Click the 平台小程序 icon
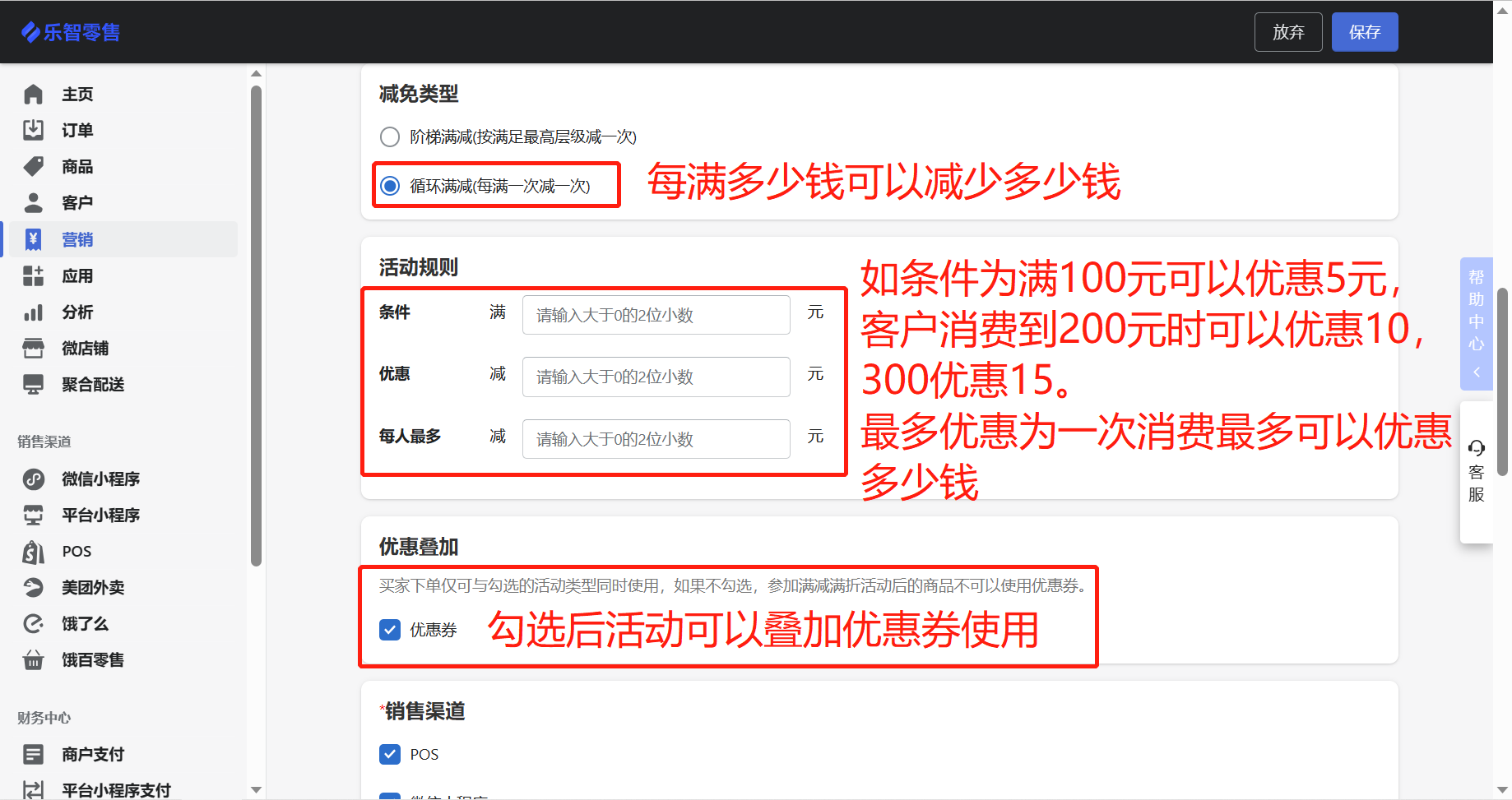 (33, 515)
